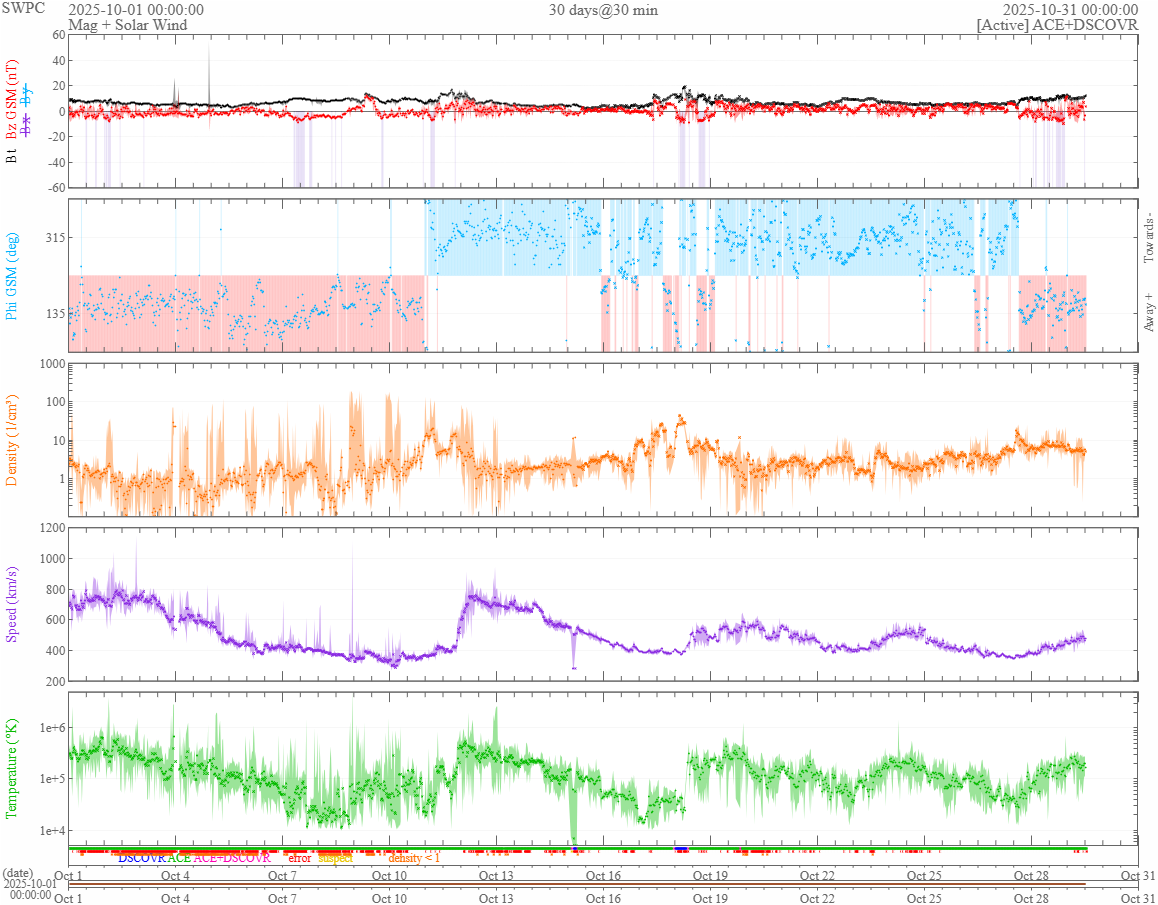Click the Phi GSM (deg) axis label
Viewport: 1158px width, 905px height.
(x=13, y=274)
